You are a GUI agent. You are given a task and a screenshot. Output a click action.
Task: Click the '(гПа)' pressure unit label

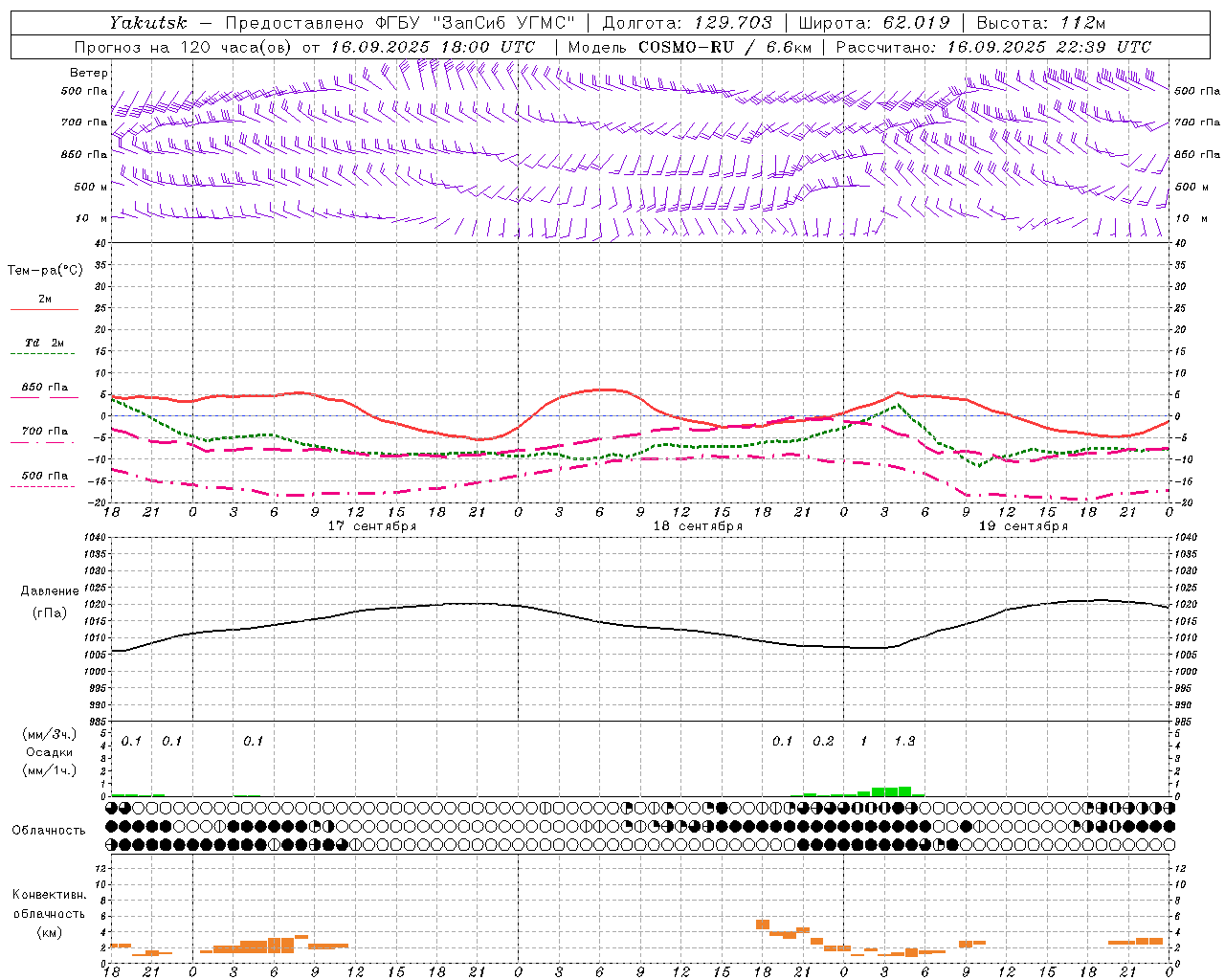(x=50, y=613)
